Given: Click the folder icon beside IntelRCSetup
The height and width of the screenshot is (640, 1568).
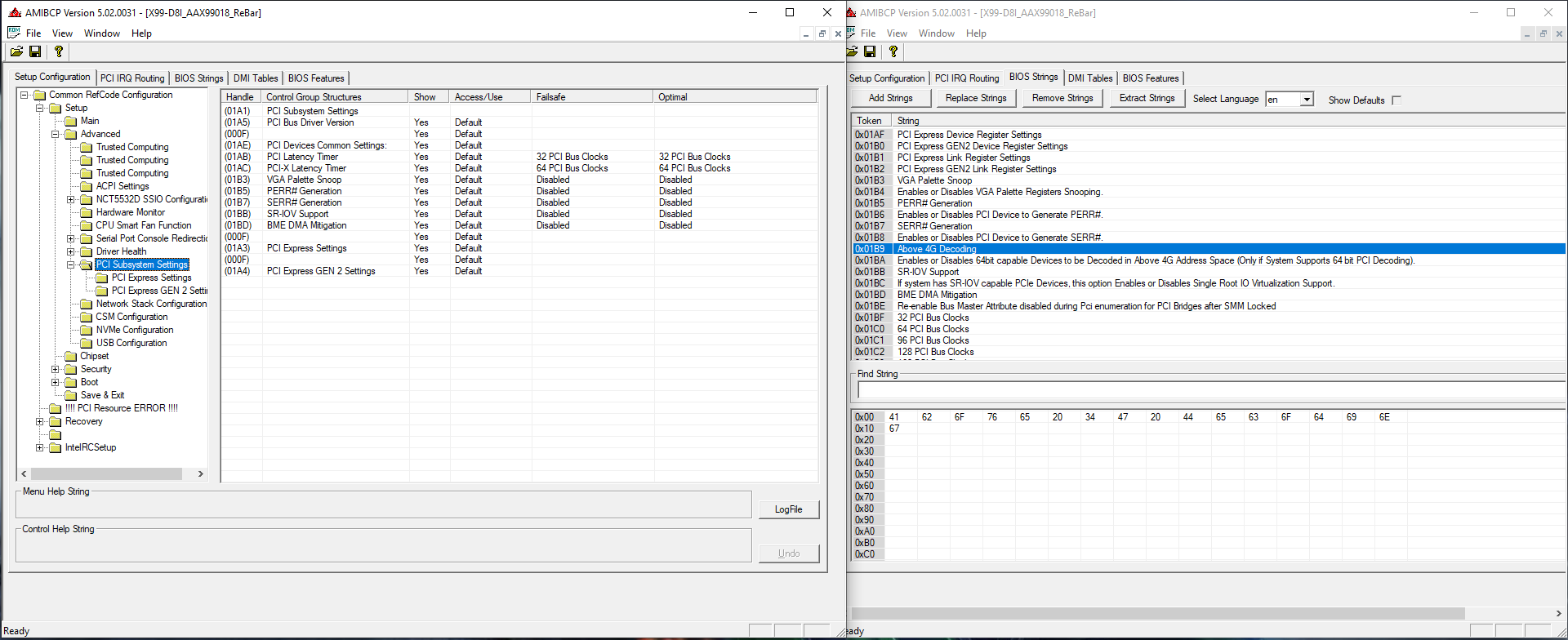Looking at the screenshot, I should pyautogui.click(x=56, y=447).
